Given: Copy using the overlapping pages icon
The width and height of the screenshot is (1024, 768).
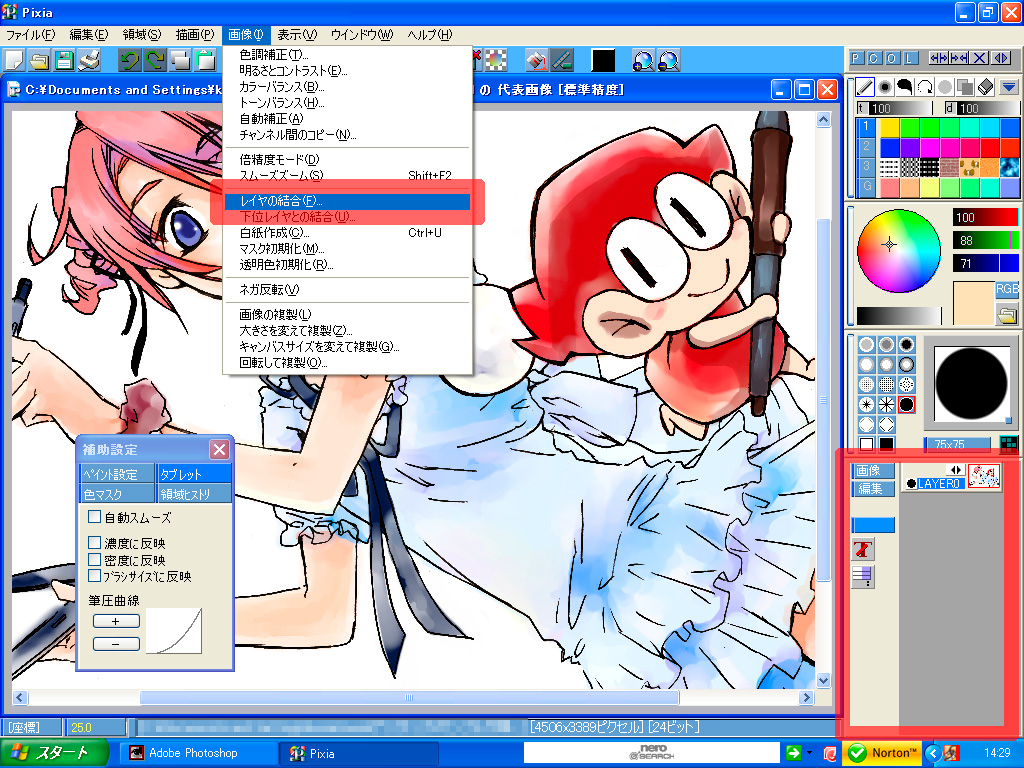Looking at the screenshot, I should click(180, 61).
